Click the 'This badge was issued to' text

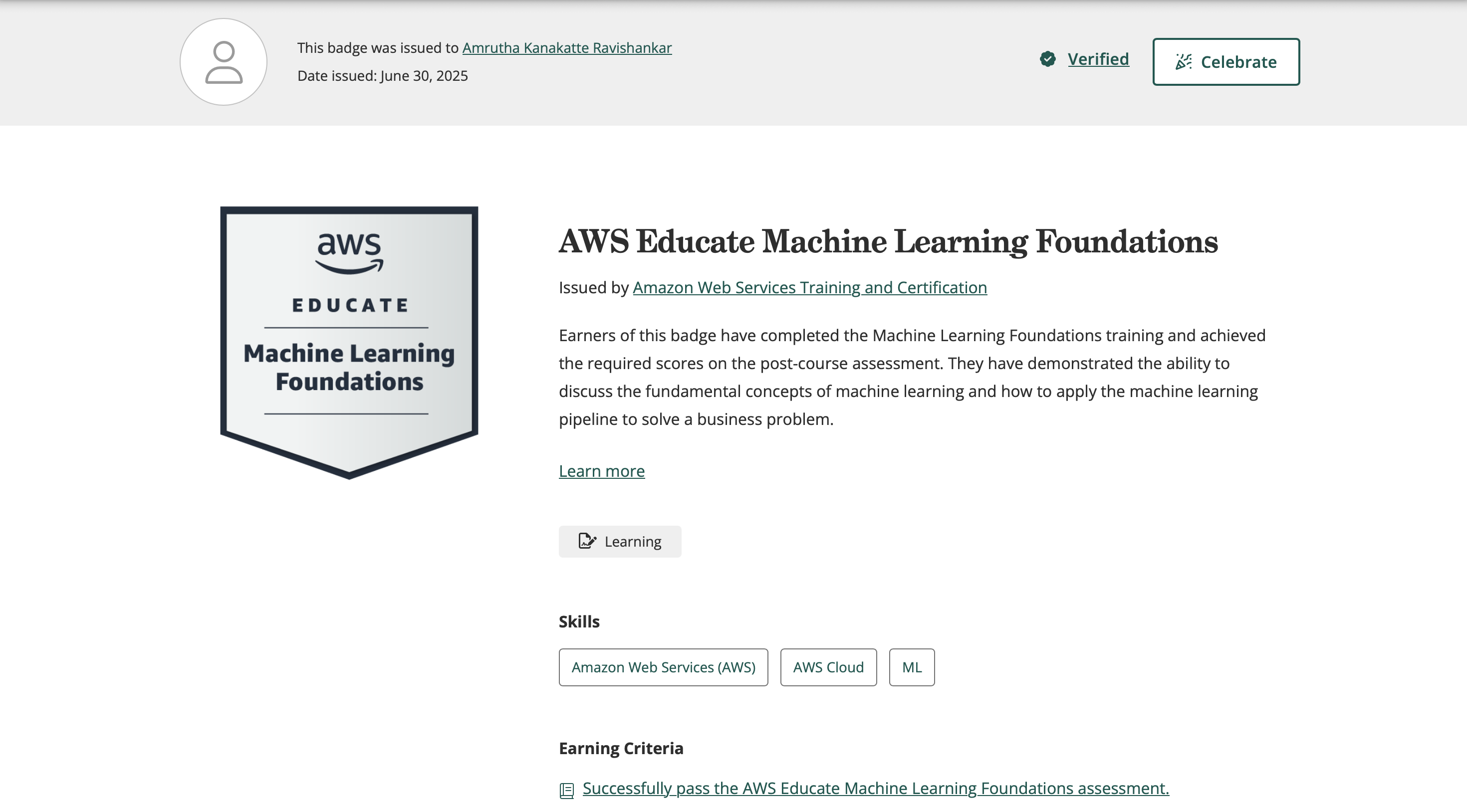tap(378, 48)
